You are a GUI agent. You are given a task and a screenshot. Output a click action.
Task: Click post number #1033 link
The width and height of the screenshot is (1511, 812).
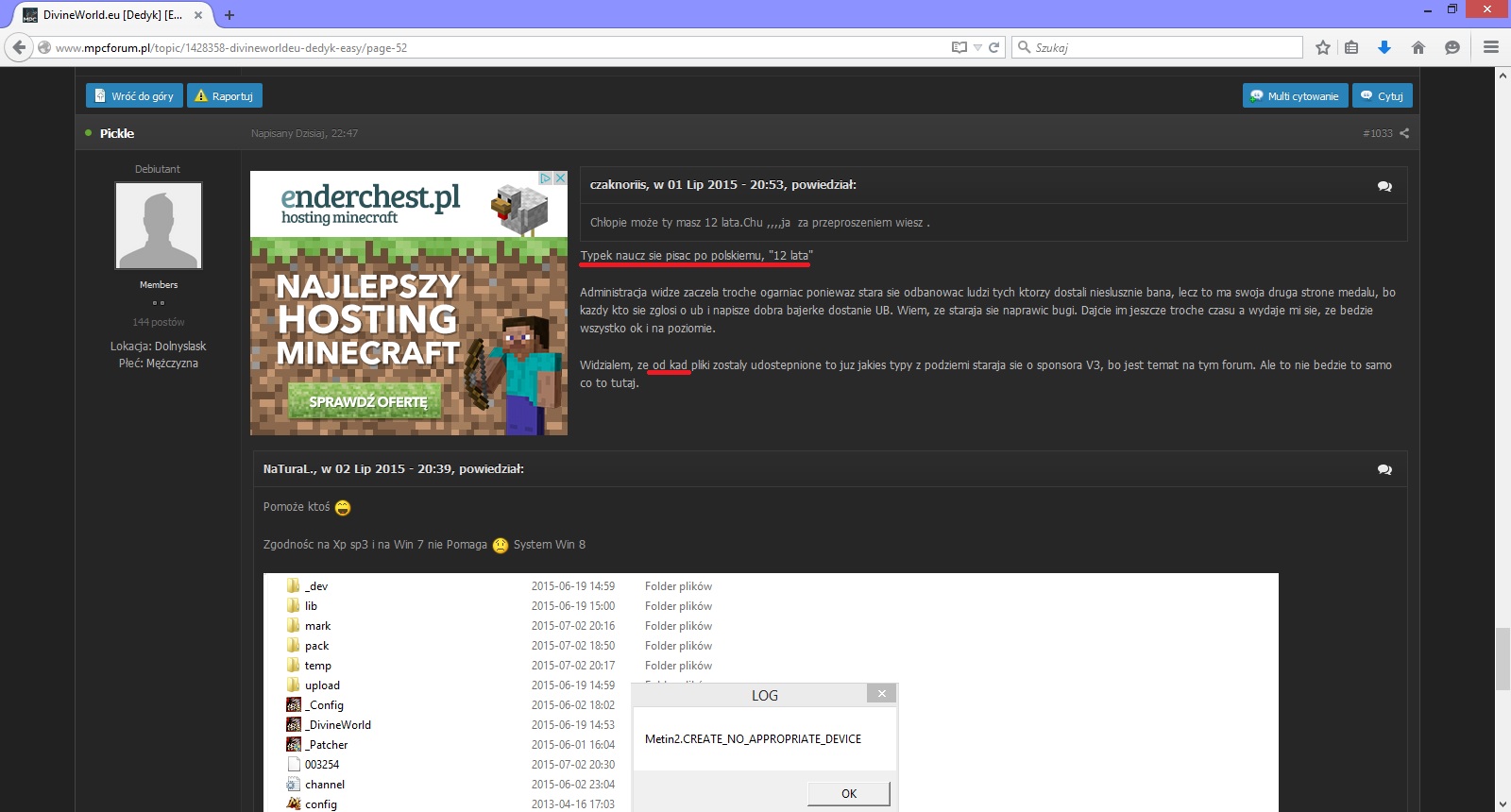[1378, 133]
